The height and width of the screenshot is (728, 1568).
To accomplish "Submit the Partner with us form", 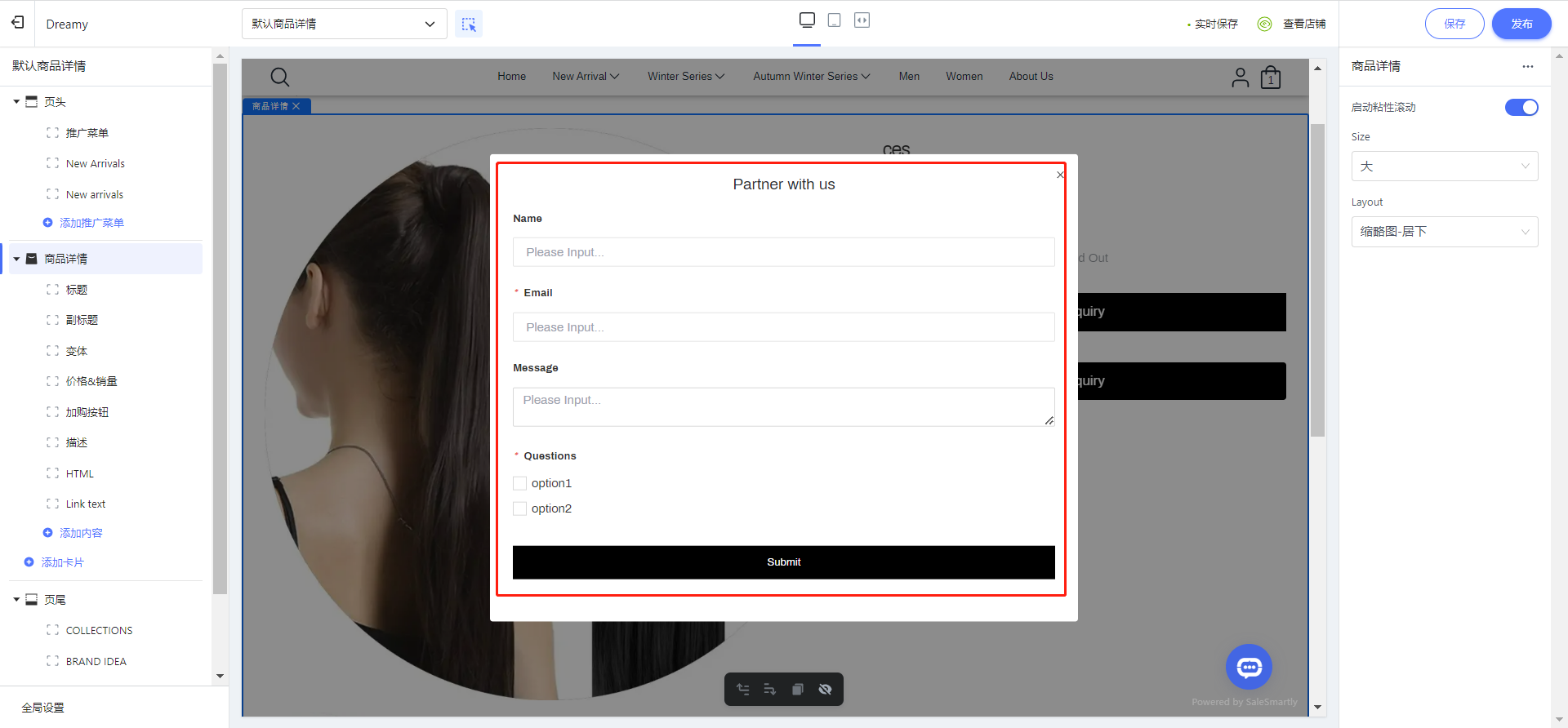I will pyautogui.click(x=784, y=562).
